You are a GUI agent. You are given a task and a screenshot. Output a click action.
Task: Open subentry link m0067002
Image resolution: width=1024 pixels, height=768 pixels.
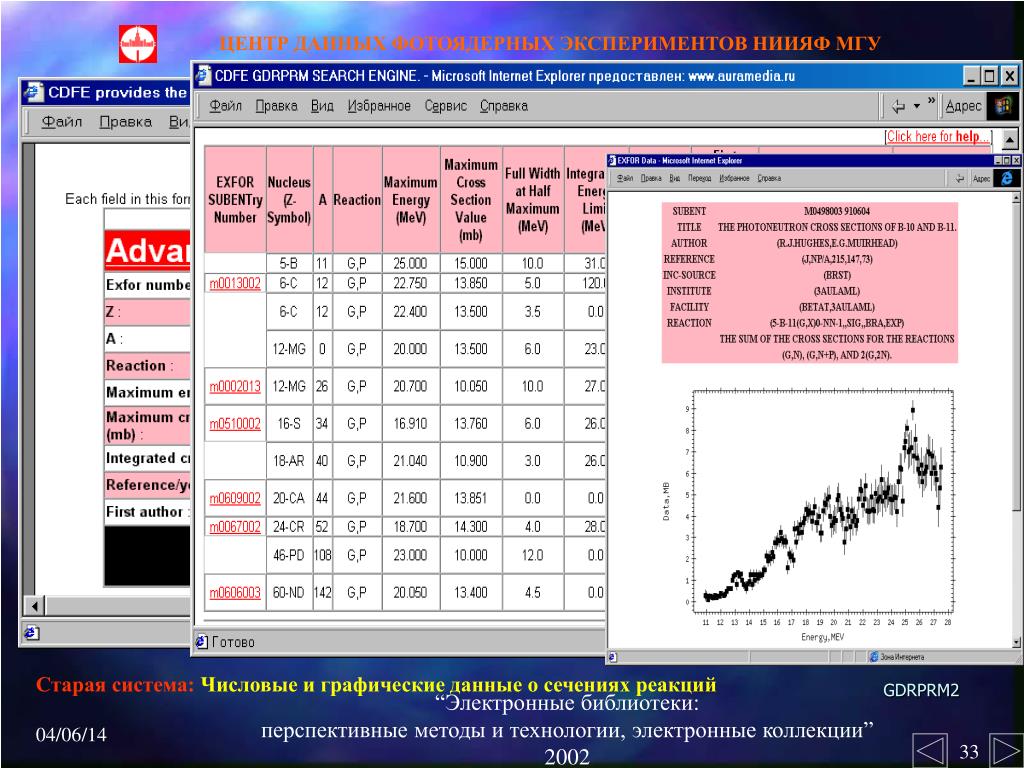[235, 527]
